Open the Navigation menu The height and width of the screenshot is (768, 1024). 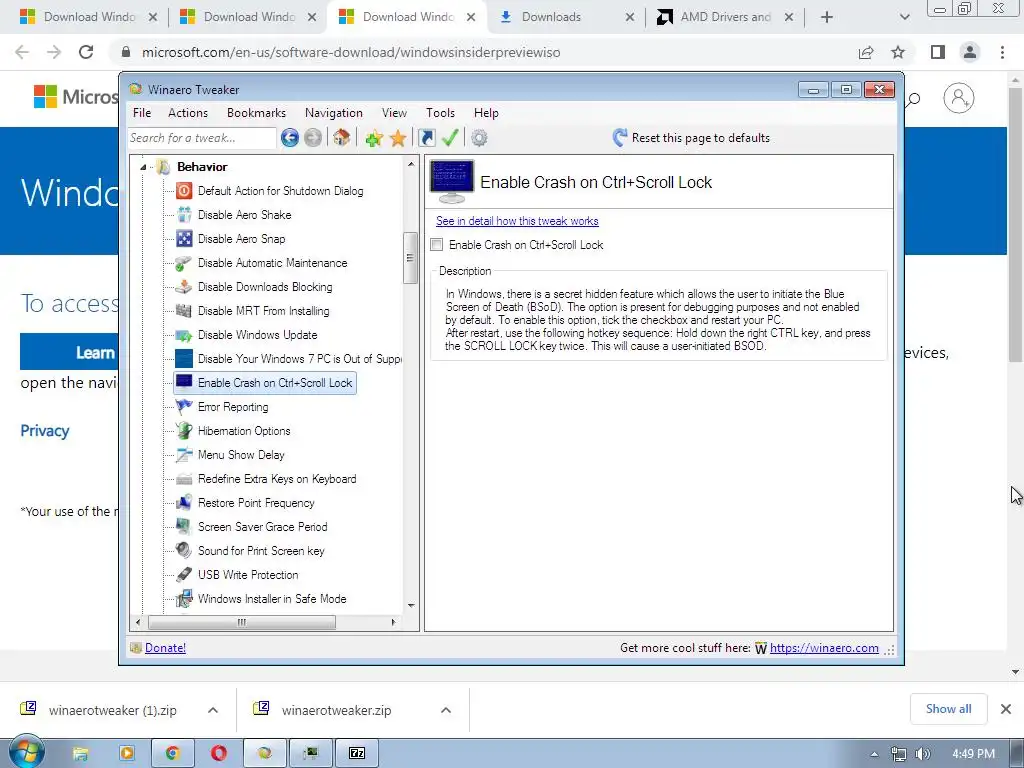point(334,113)
